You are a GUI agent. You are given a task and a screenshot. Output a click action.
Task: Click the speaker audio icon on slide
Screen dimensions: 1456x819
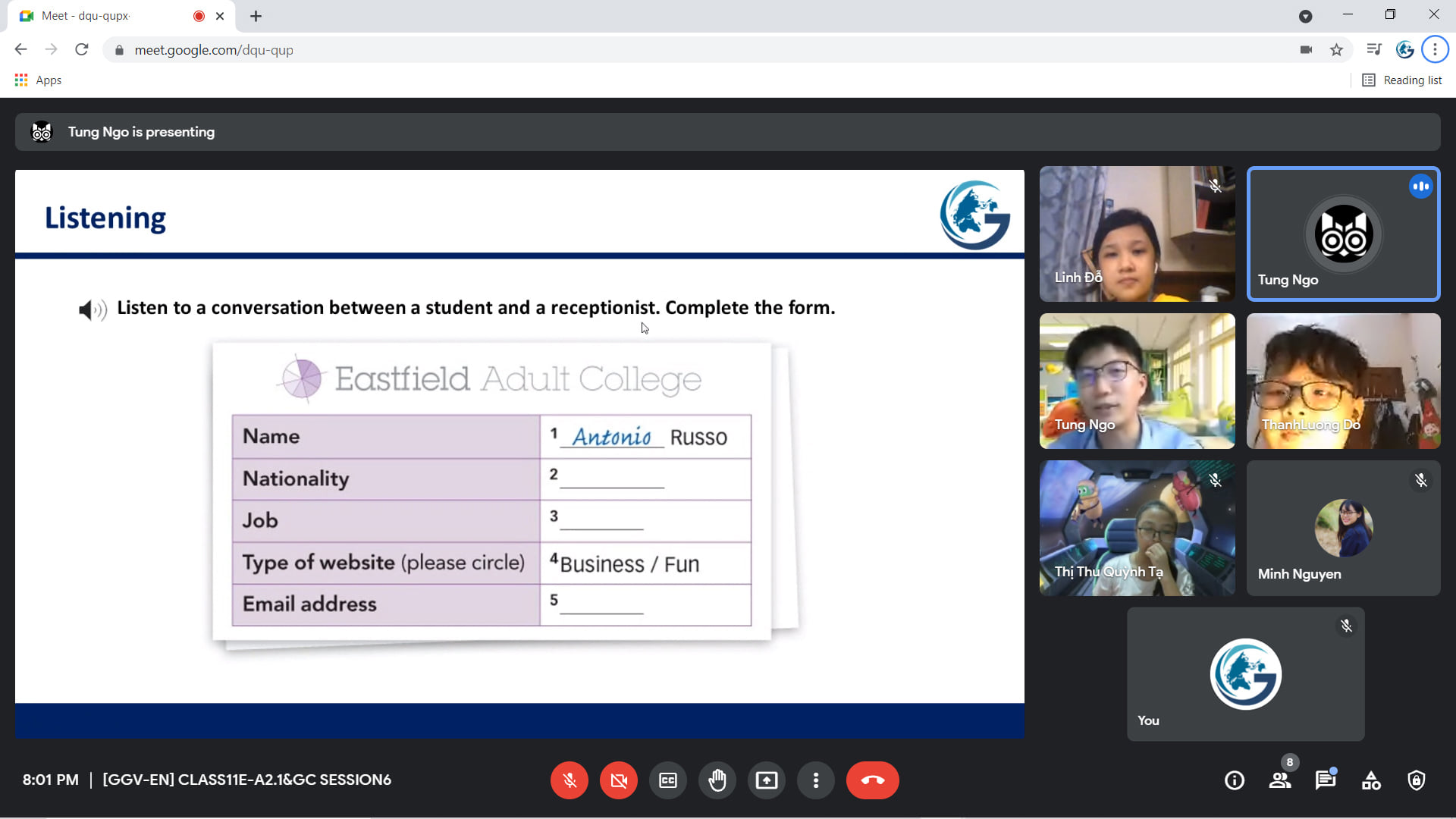tap(93, 309)
